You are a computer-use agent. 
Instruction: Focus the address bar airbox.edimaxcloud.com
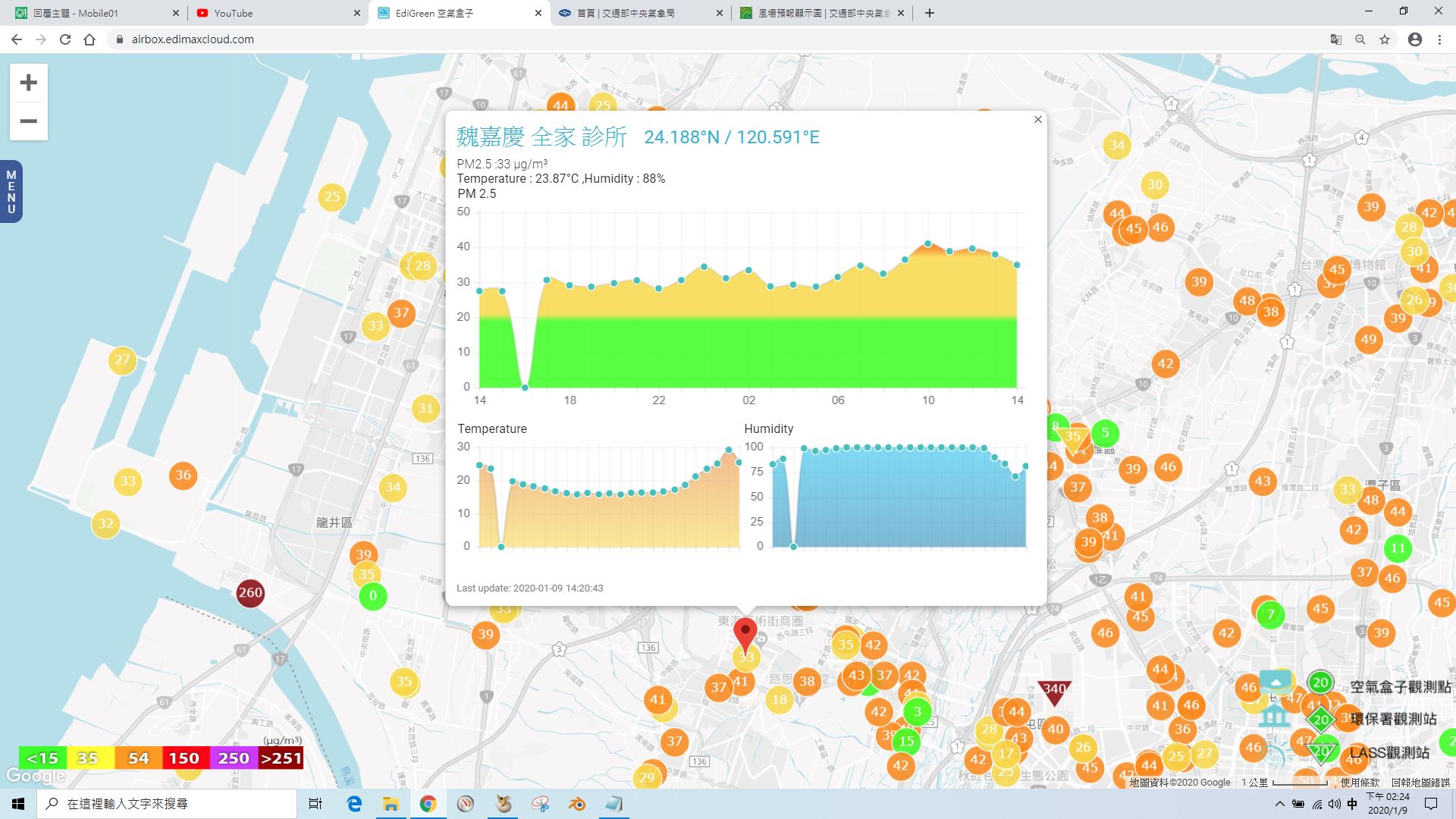point(713,39)
